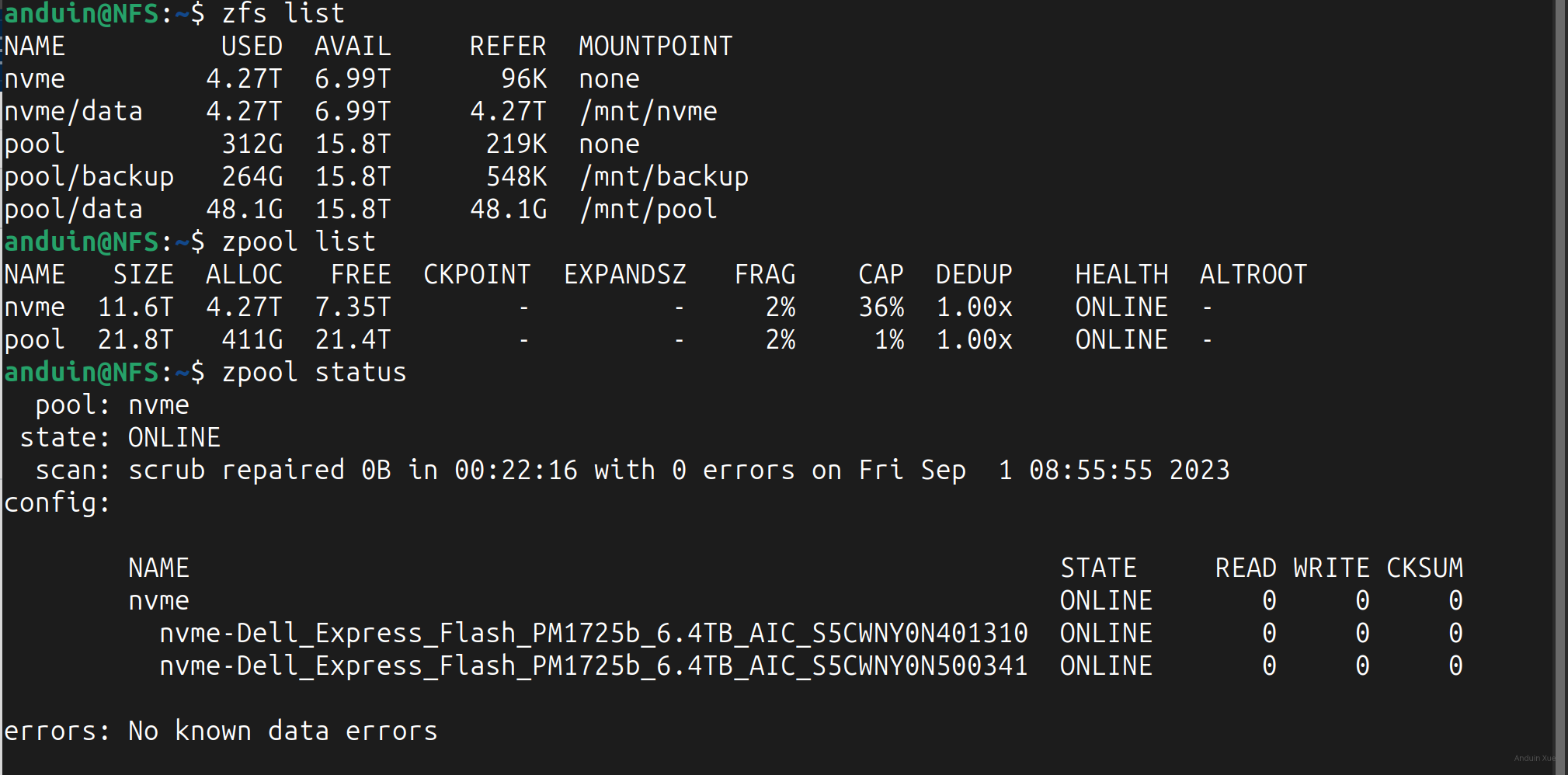Image resolution: width=1568 pixels, height=775 pixels.
Task: Click the vertical scrollbar on the right edge
Action: tap(1560, 387)
